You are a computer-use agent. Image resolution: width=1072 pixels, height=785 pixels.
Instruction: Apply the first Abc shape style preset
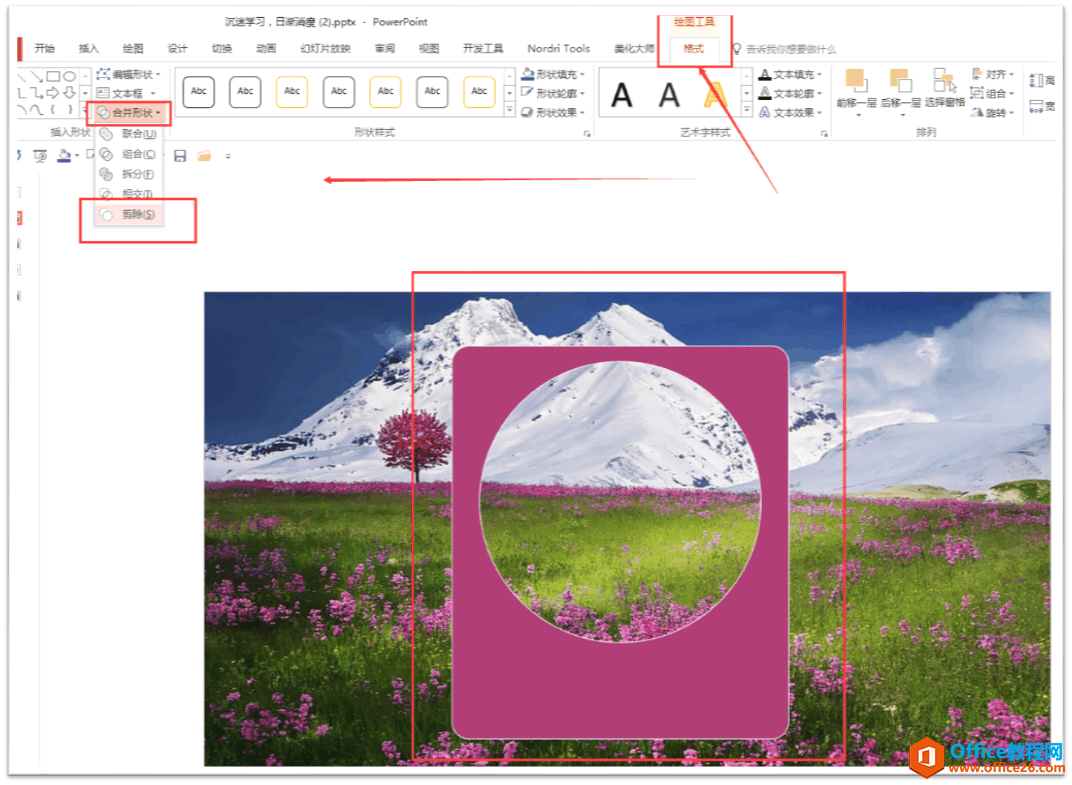pyautogui.click(x=198, y=92)
